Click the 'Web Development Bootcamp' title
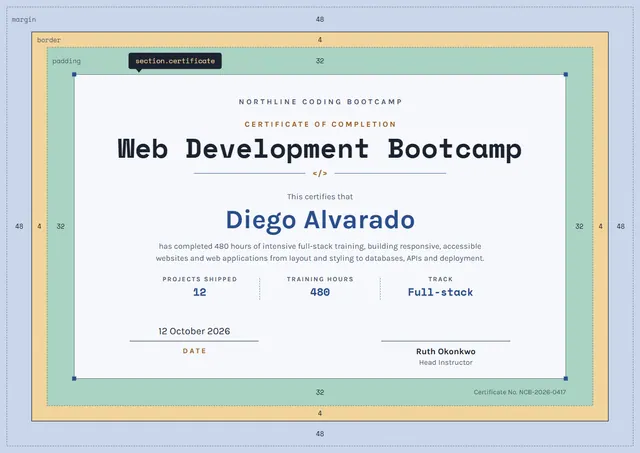This screenshot has height=453, width=640. tap(320, 149)
